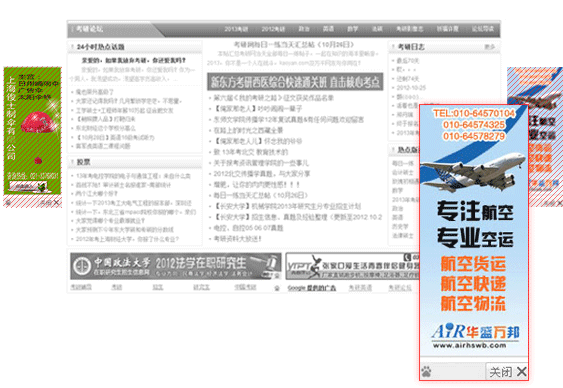The height and width of the screenshot is (388, 563).
Task: Open 会计硕士 in the right sidebar list
Action: [403, 172]
